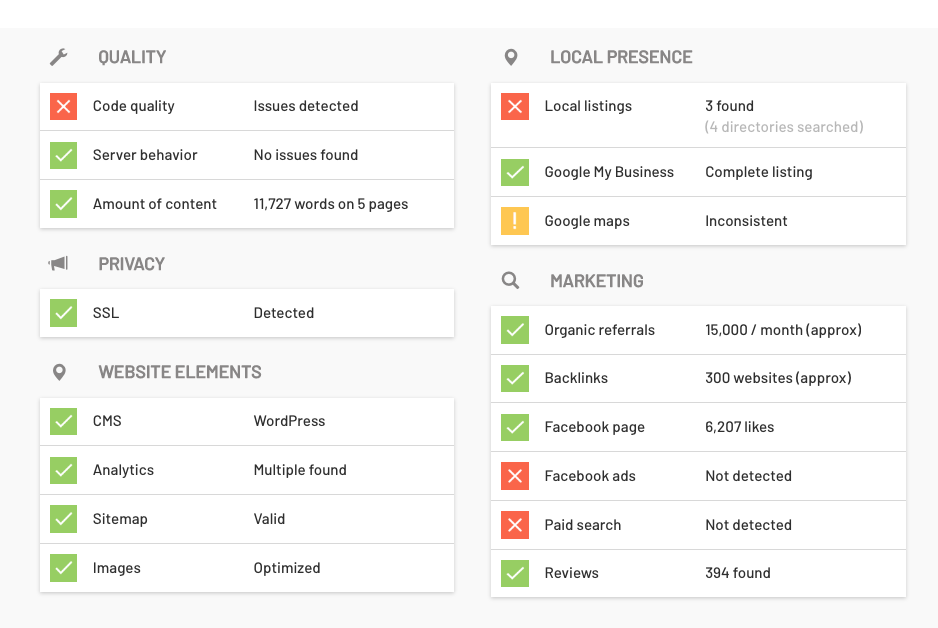Click the green checkmark next to Reviews
938x628 pixels.
coord(515,573)
